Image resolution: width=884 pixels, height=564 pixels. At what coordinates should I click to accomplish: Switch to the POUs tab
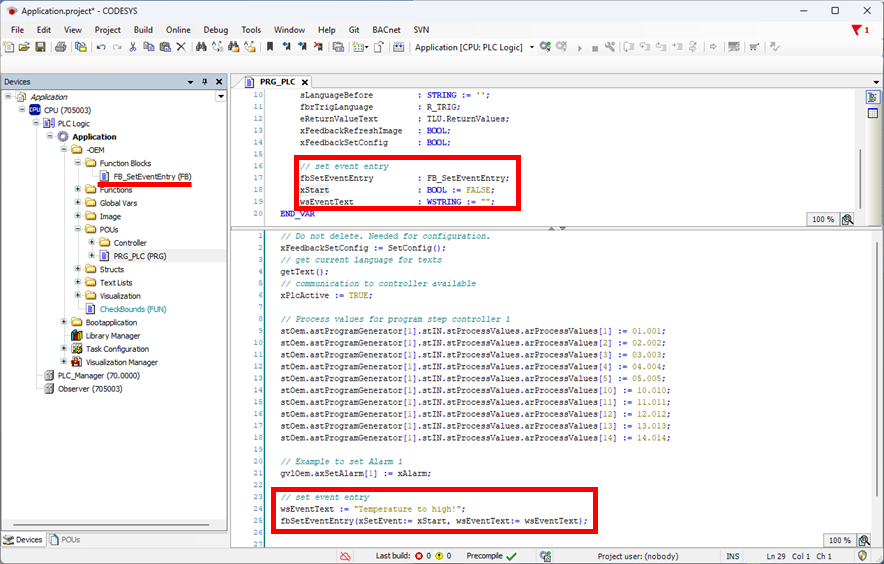point(64,540)
